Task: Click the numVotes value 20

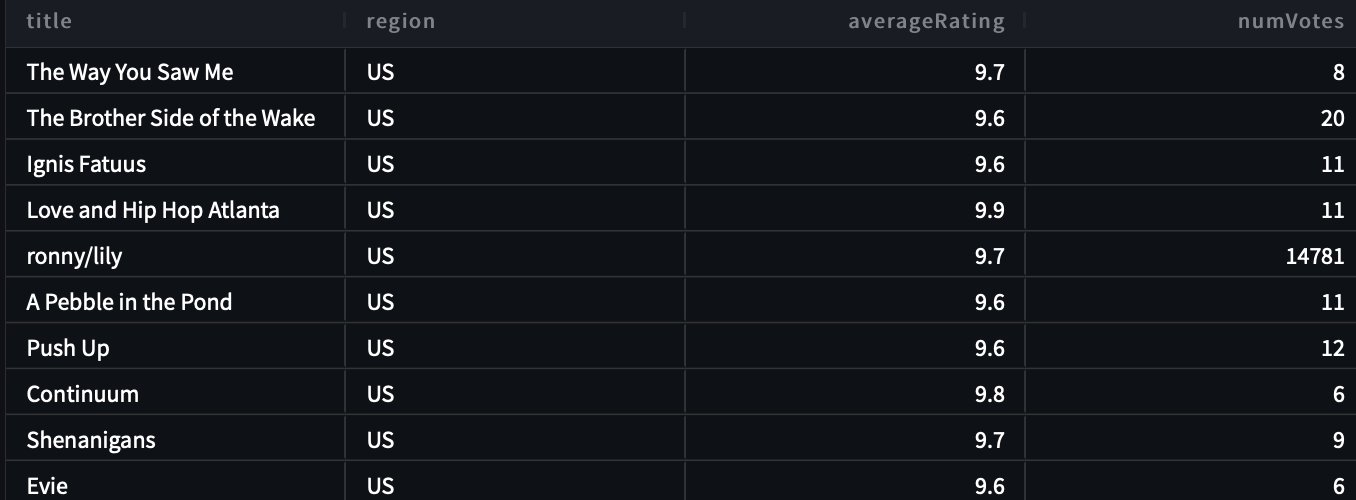Action: (x=1190, y=118)
